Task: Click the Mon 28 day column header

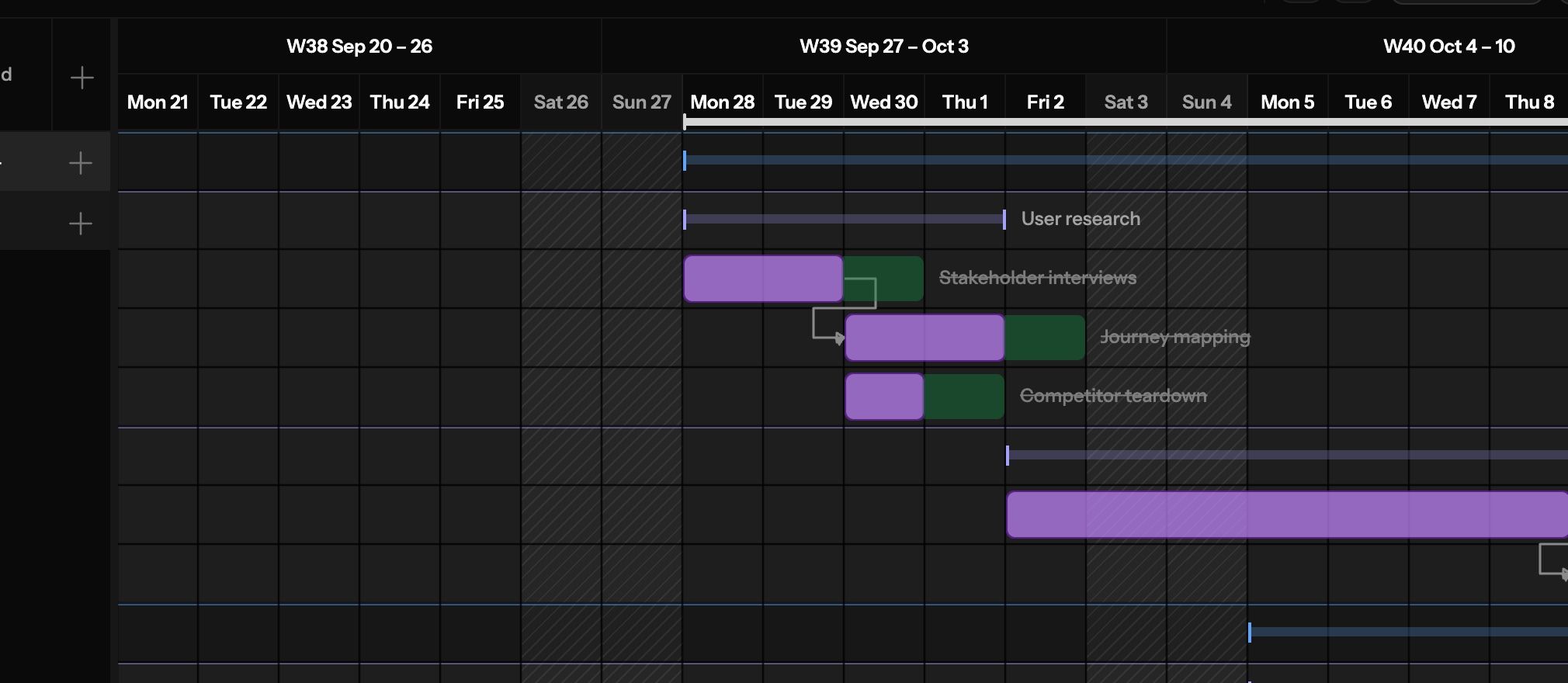Action: coord(723,102)
